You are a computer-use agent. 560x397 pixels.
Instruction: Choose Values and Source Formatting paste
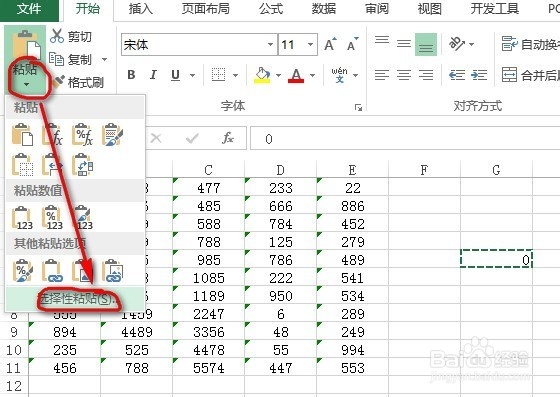[82, 218]
